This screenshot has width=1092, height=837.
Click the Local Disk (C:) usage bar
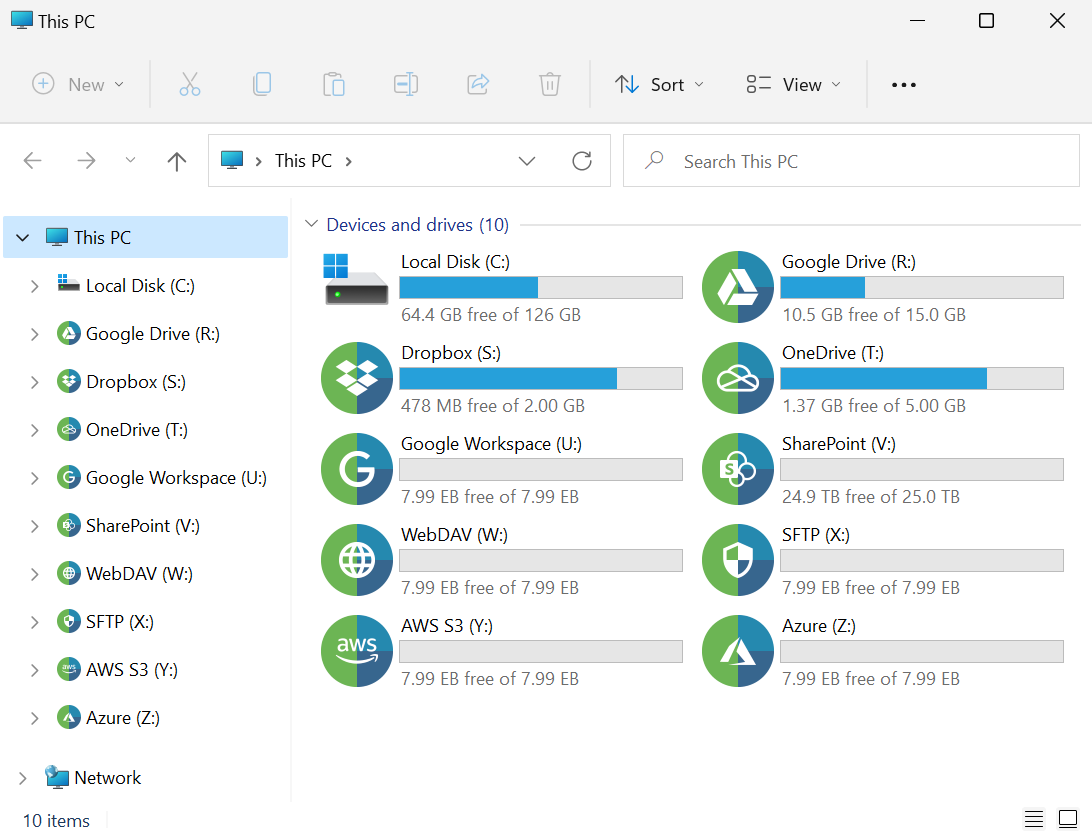coord(541,288)
